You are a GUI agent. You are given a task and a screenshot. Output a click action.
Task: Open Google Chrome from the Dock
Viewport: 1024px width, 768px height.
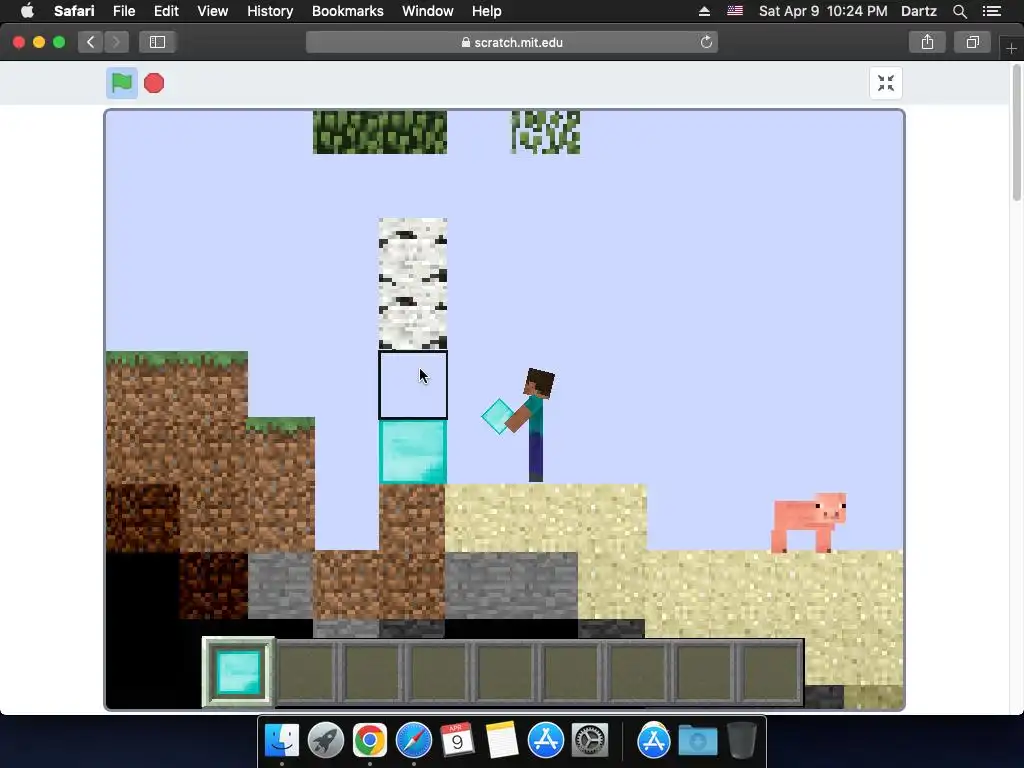pos(370,740)
